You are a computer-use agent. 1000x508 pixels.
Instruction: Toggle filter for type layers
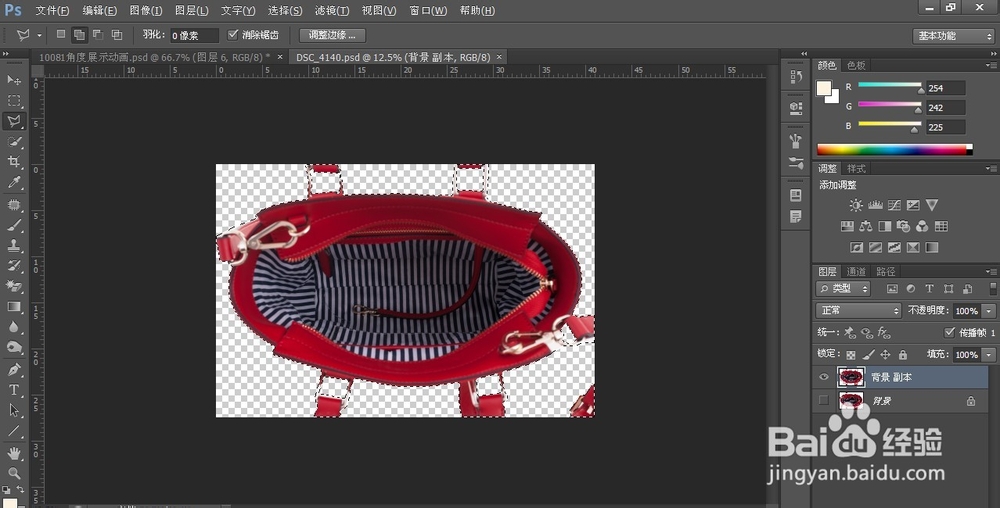(929, 289)
